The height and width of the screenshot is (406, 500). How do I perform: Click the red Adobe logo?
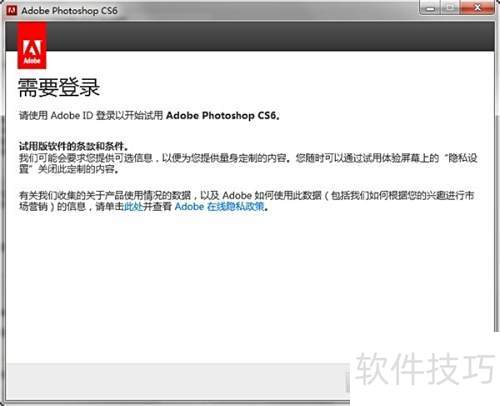[32, 46]
